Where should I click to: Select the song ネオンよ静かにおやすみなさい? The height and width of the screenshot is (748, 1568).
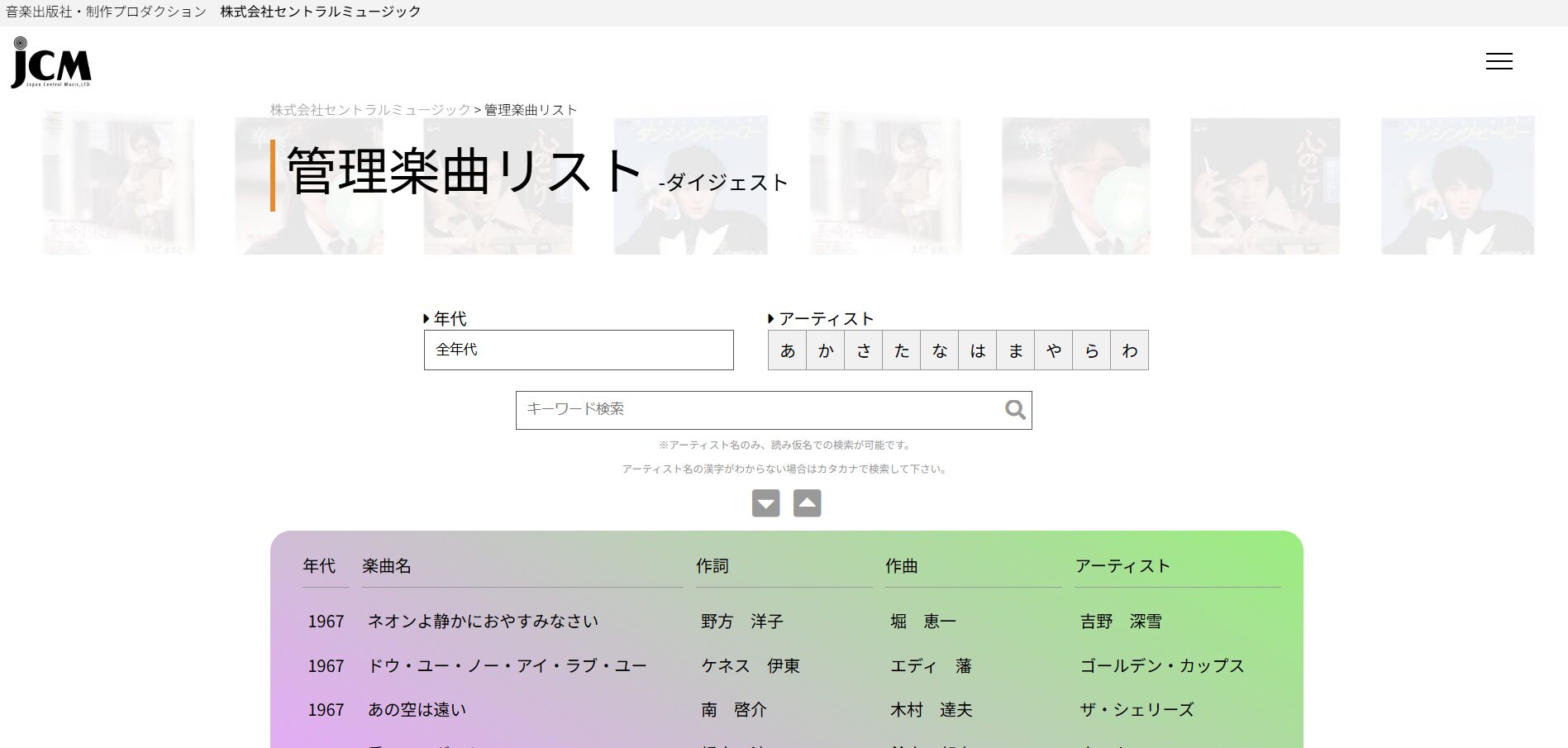point(484,621)
